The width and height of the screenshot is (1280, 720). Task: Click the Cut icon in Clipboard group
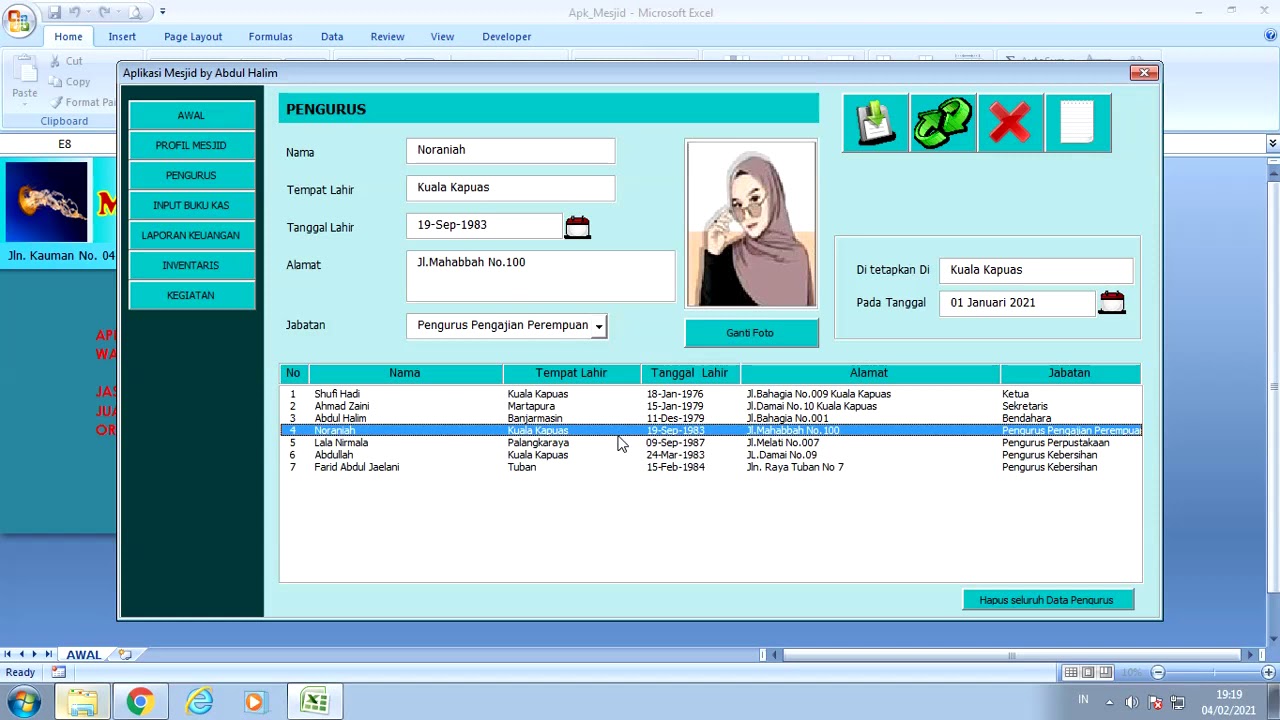[55, 61]
